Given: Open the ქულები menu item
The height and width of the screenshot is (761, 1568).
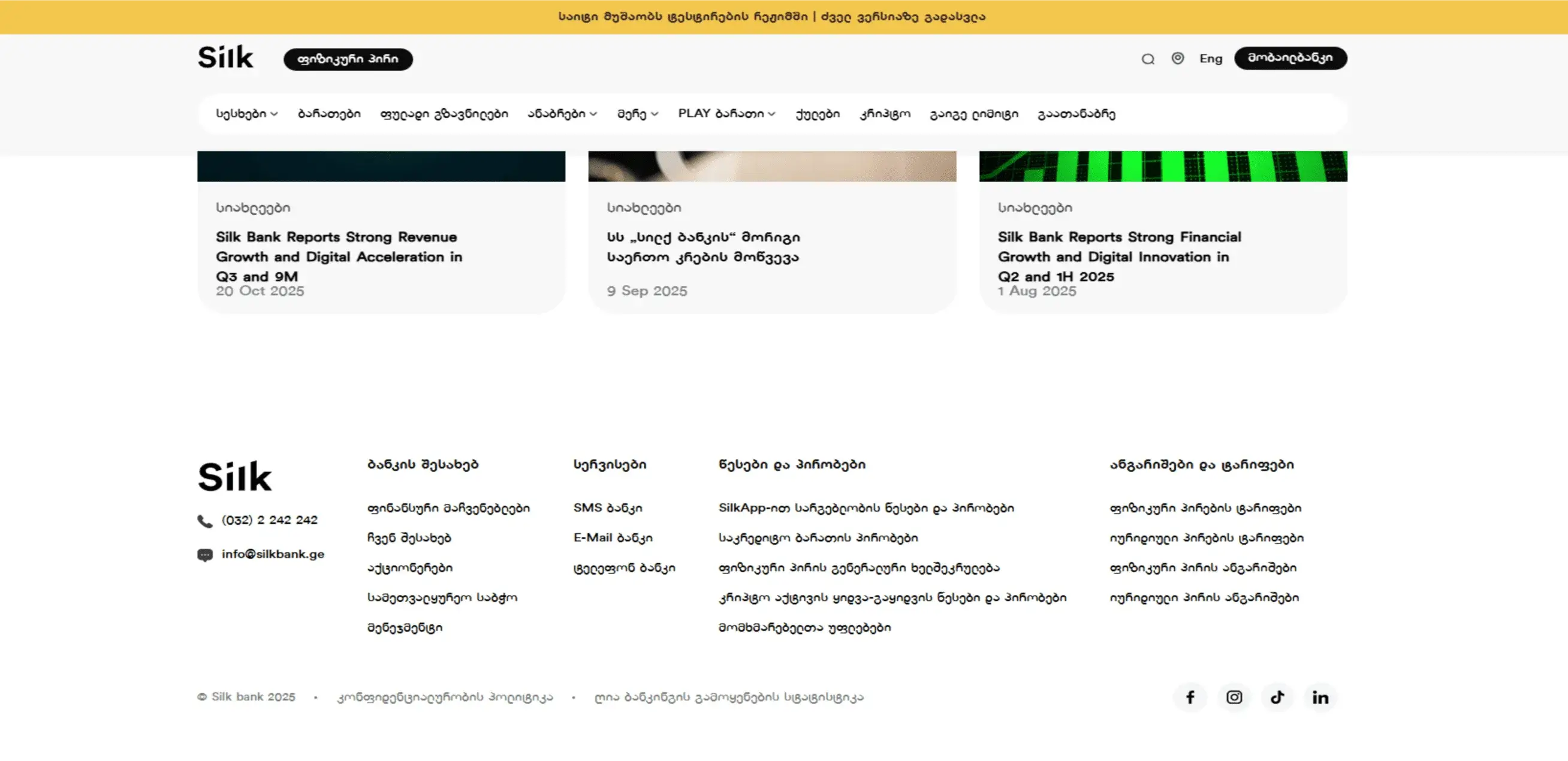Looking at the screenshot, I should pyautogui.click(x=818, y=114).
